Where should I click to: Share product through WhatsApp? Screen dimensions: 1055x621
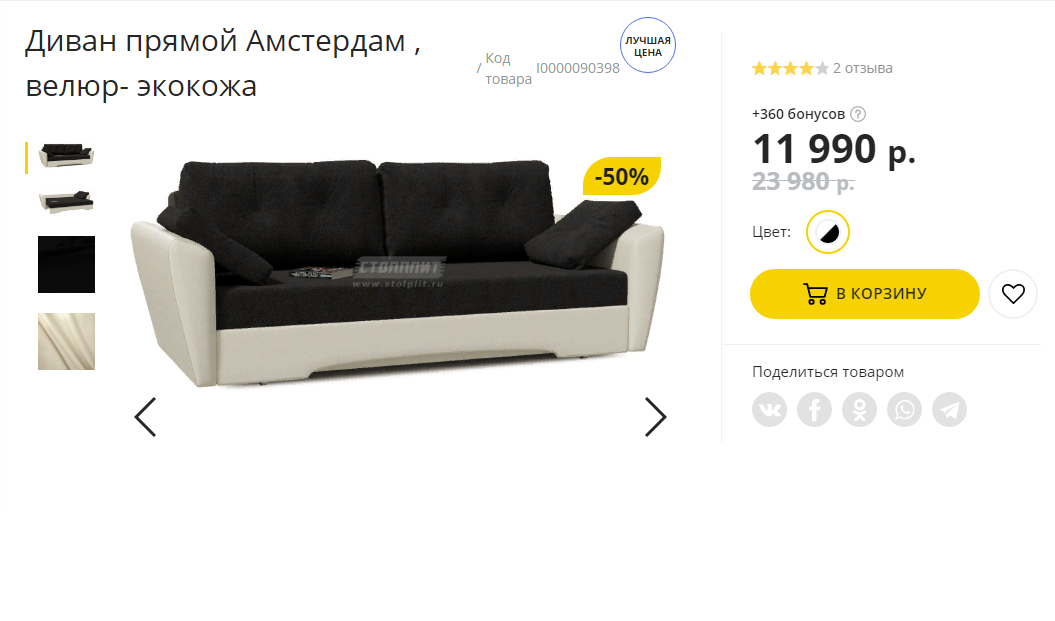[904, 409]
